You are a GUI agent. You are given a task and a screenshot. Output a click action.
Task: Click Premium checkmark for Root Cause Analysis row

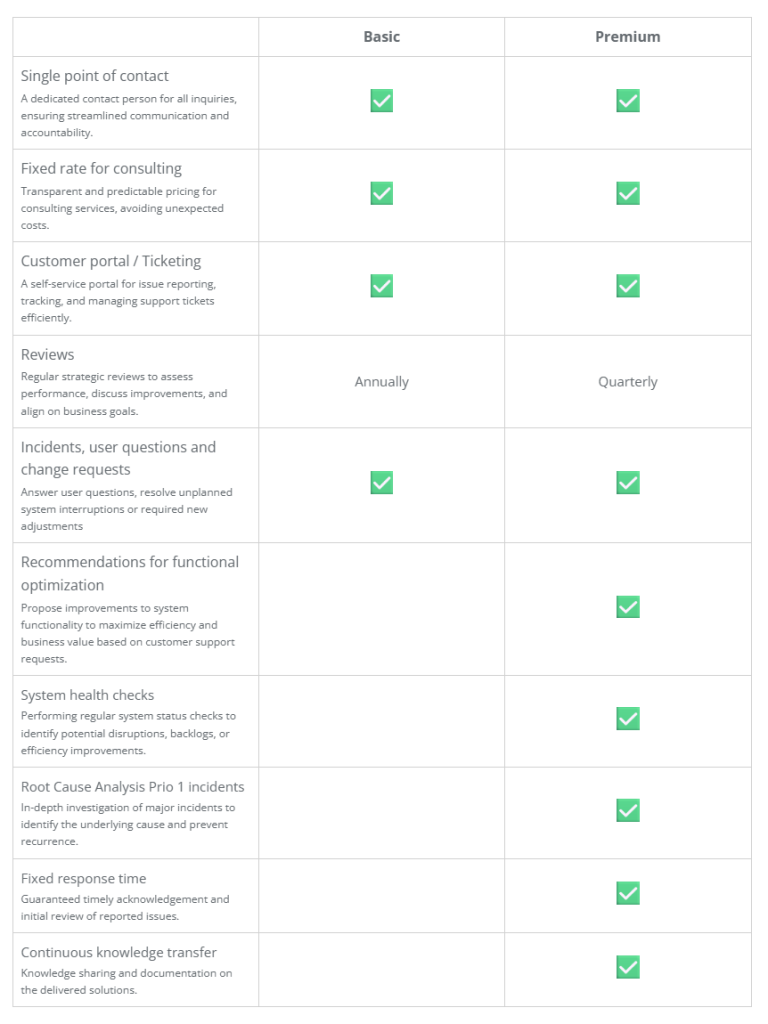click(x=628, y=810)
